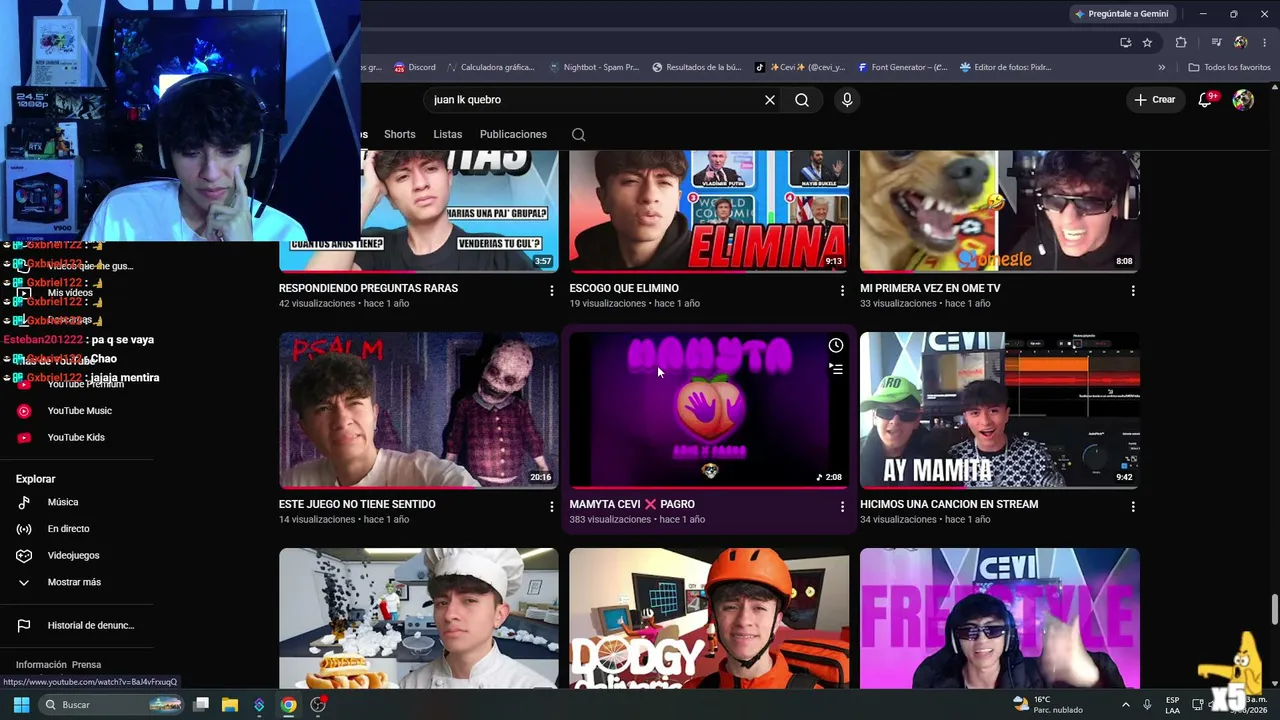
Task: Open Nightbot bookmark
Action: [x=594, y=67]
